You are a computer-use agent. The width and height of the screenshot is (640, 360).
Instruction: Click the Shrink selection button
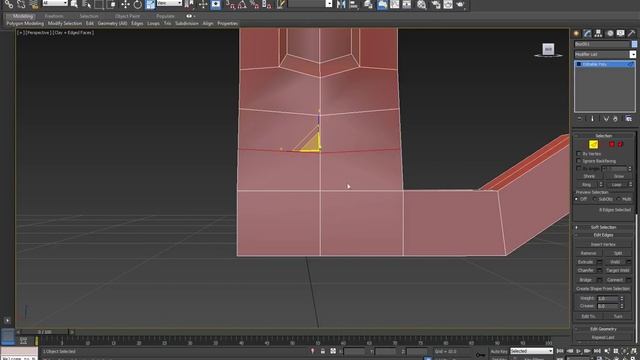coord(589,176)
